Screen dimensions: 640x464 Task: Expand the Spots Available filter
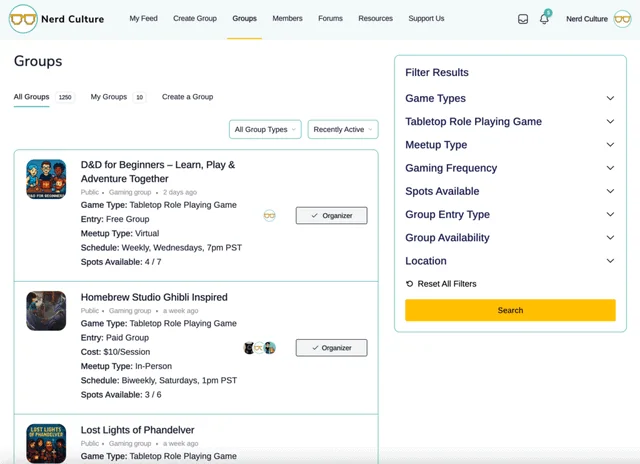[509, 191]
